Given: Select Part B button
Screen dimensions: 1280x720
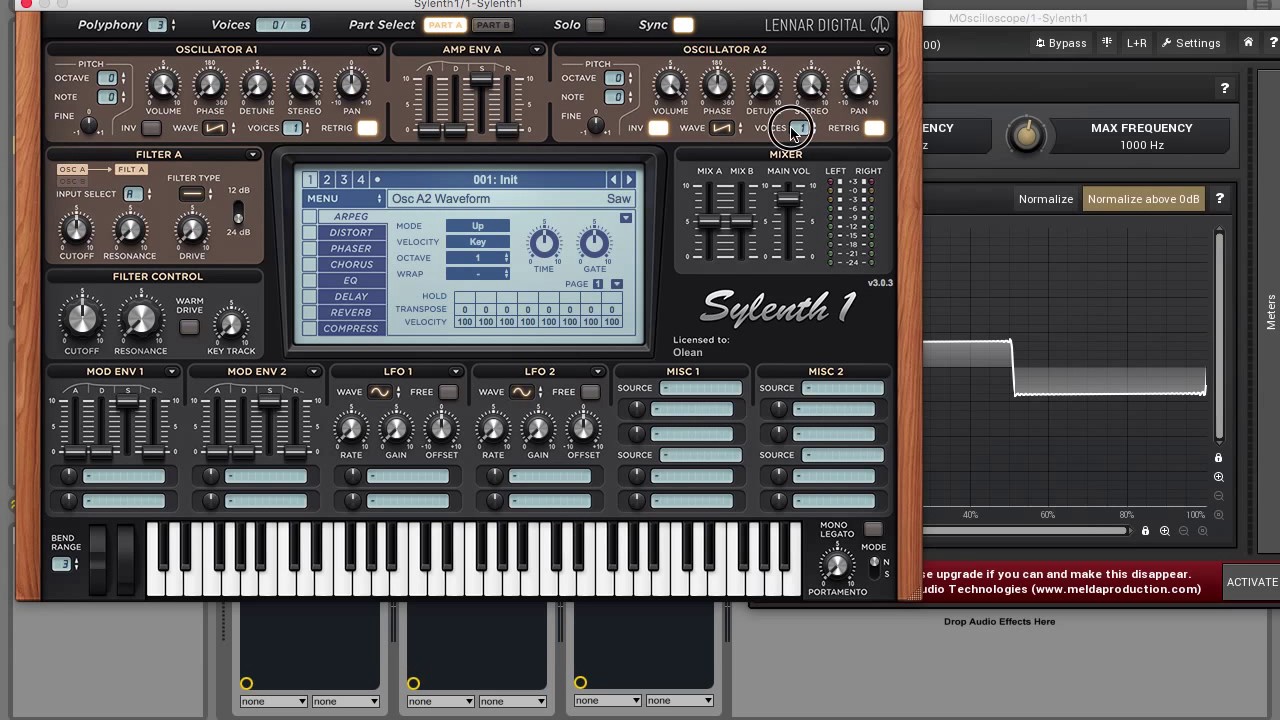Looking at the screenshot, I should pyautogui.click(x=492, y=25).
